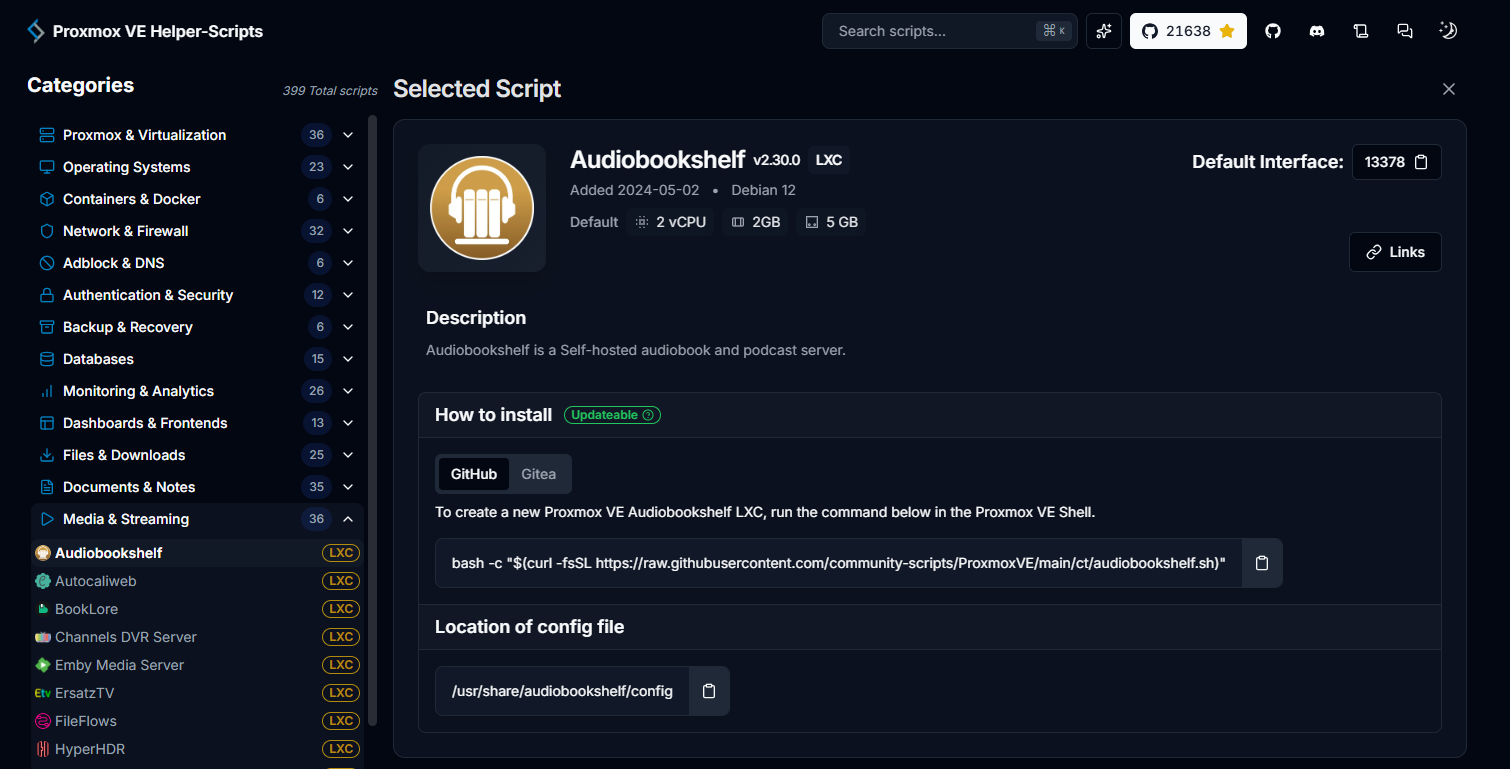The image size is (1510, 769).
Task: Select the GitHub install tab
Action: click(x=474, y=474)
